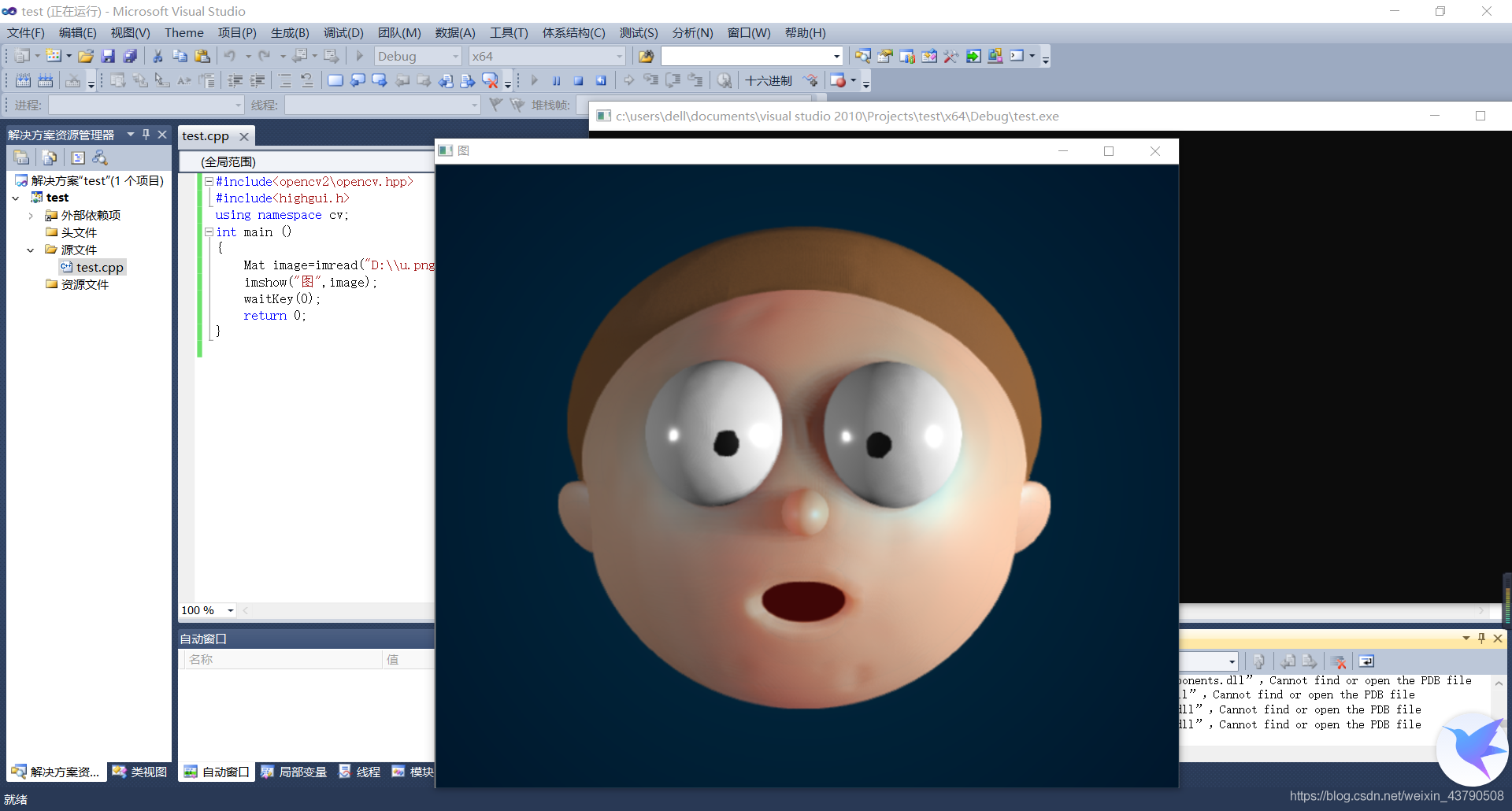Click the Clear All output icon
Screen dimensions: 1512x811
pyautogui.click(x=1339, y=661)
